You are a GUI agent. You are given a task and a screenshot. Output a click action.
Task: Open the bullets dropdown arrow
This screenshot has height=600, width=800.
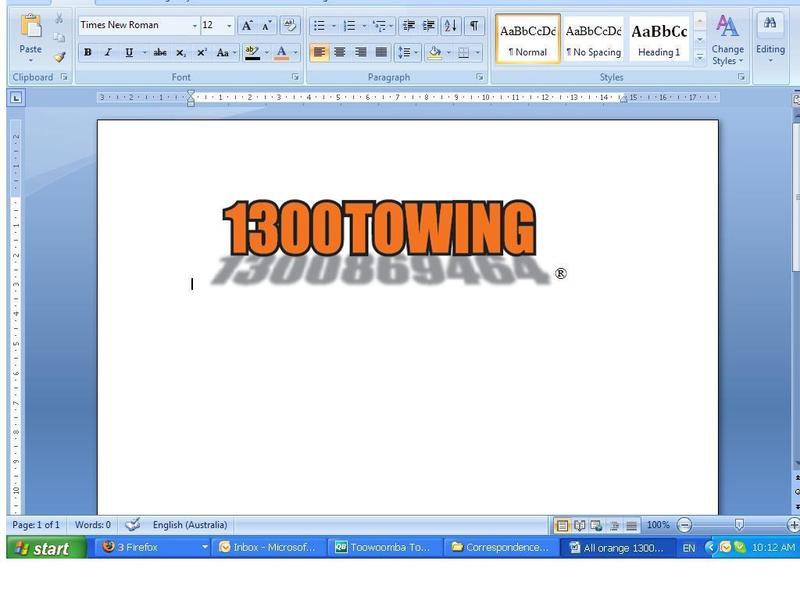(334, 26)
